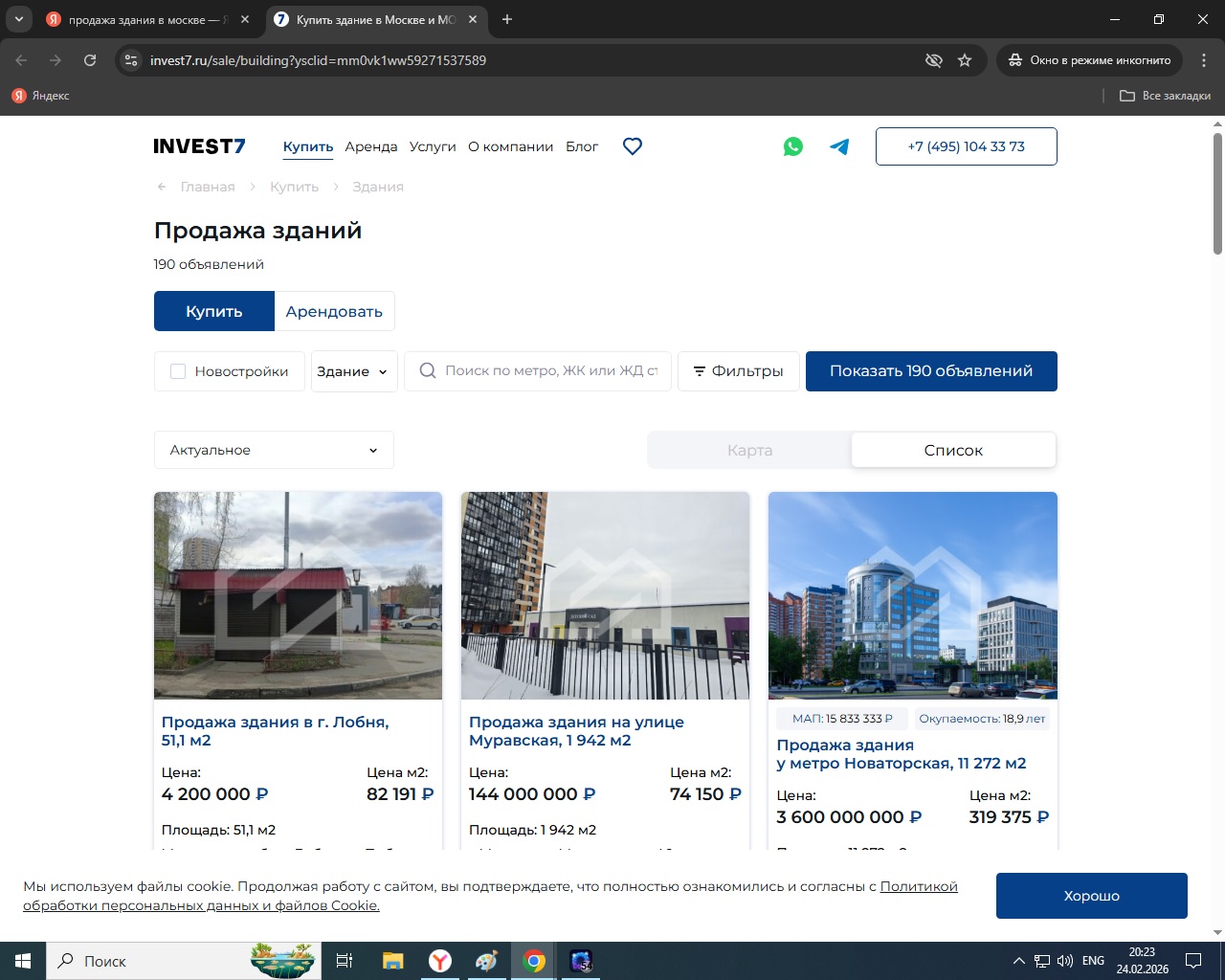Open the Все закладки folder

(1165, 96)
